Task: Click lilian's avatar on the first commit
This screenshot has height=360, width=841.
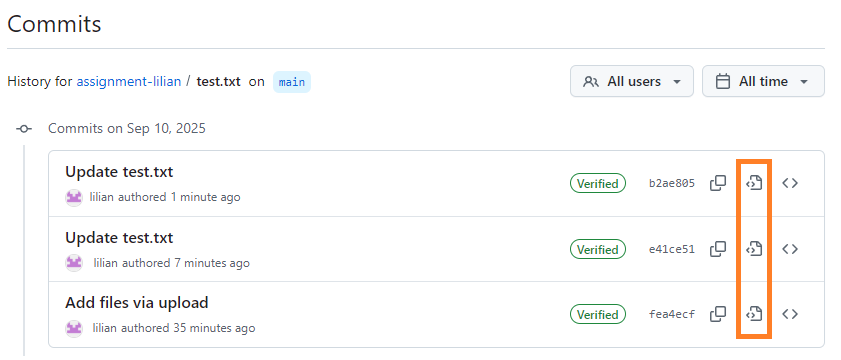Action: pyautogui.click(x=73, y=197)
